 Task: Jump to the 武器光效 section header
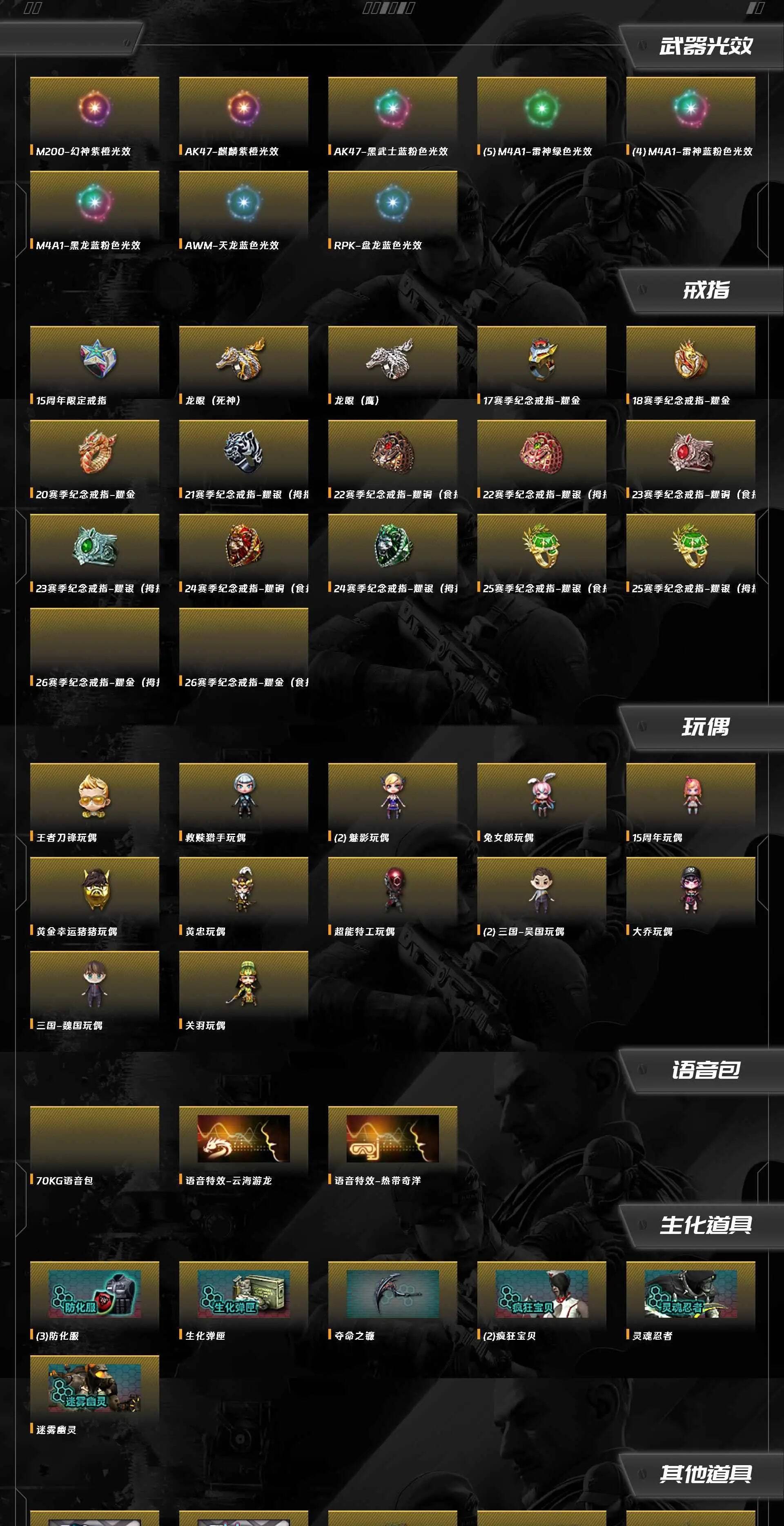tap(706, 46)
